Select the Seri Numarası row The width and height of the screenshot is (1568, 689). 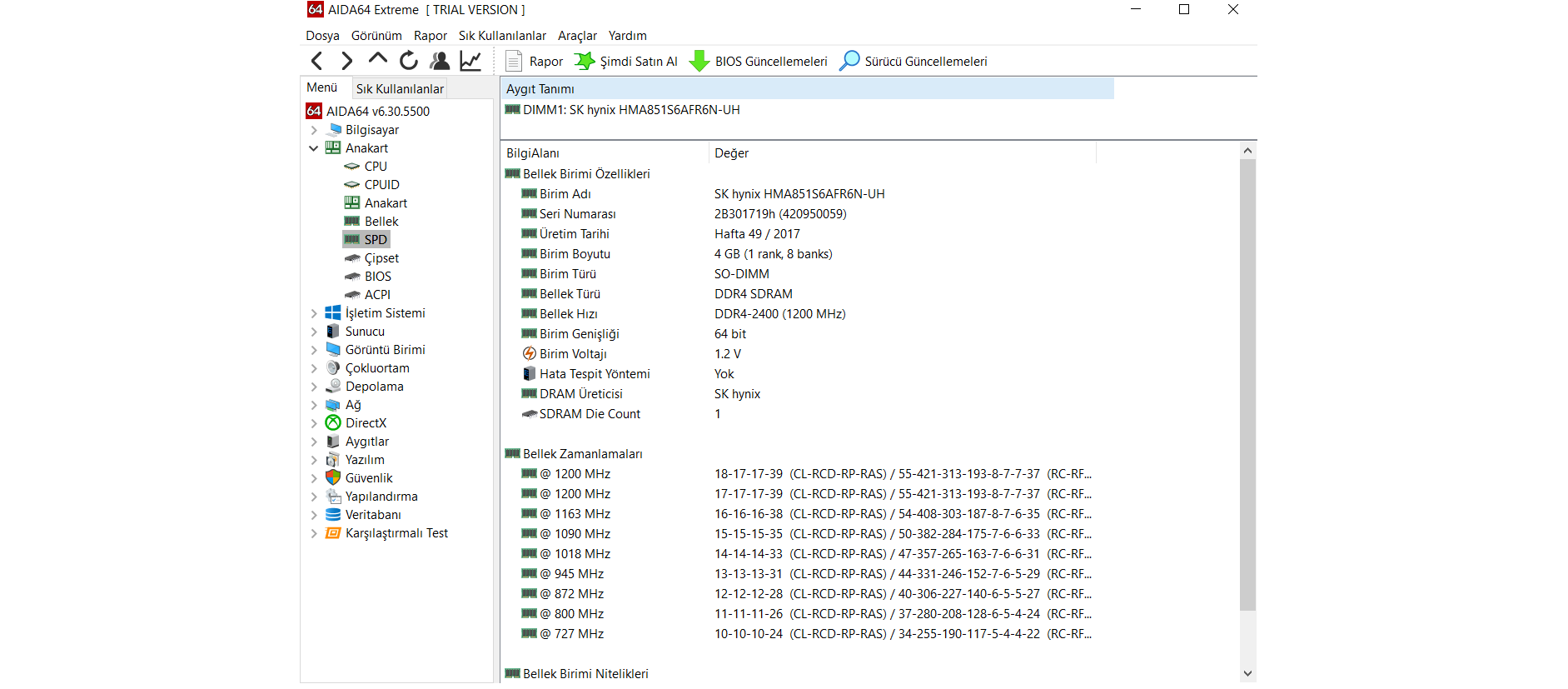pos(799,214)
